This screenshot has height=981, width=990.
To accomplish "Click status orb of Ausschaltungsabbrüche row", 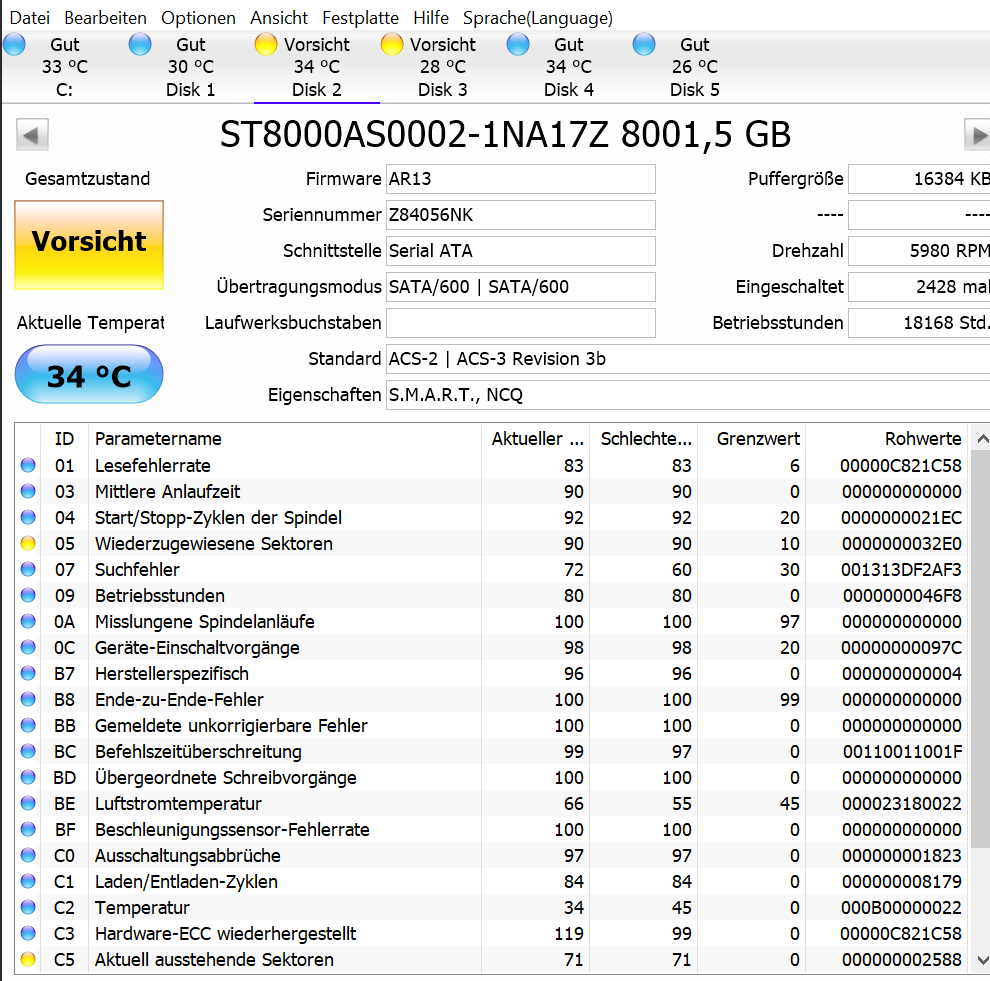I will coord(28,855).
